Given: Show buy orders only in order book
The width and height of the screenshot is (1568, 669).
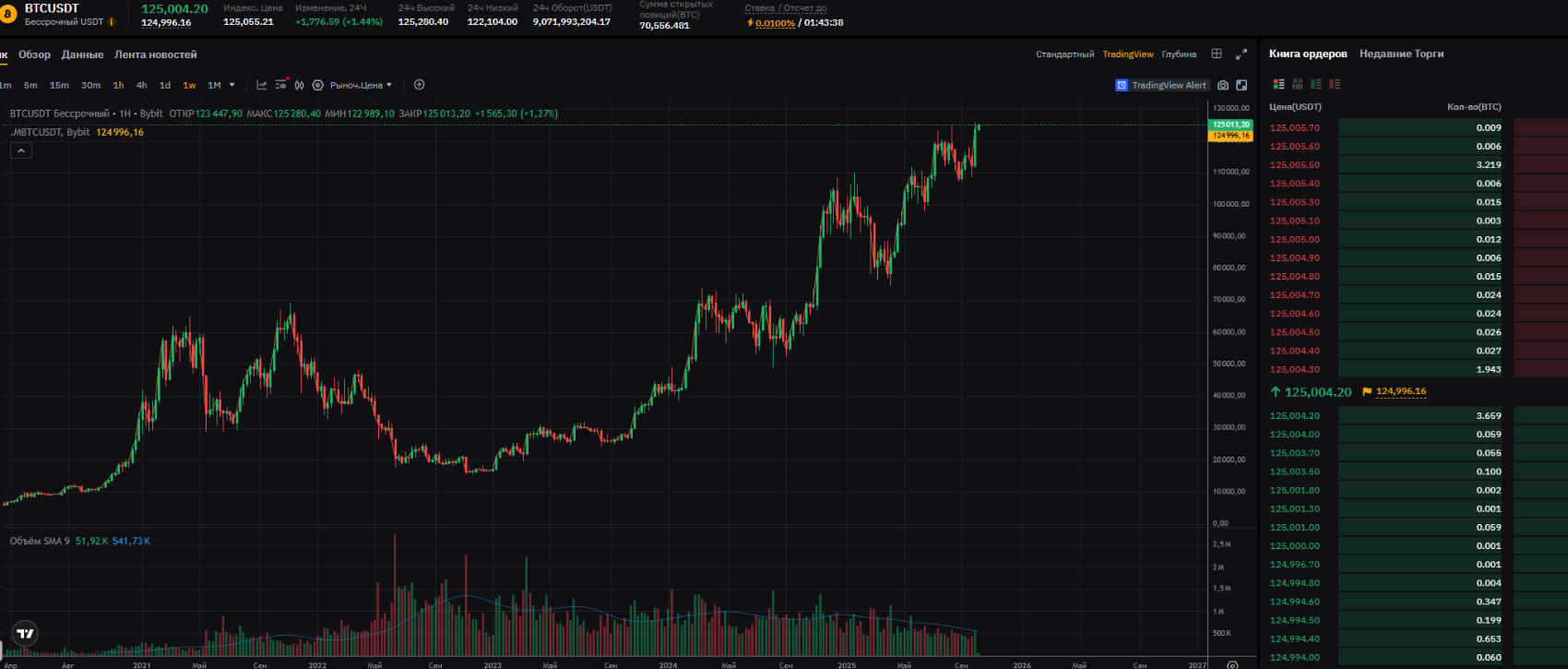Looking at the screenshot, I should [1316, 84].
